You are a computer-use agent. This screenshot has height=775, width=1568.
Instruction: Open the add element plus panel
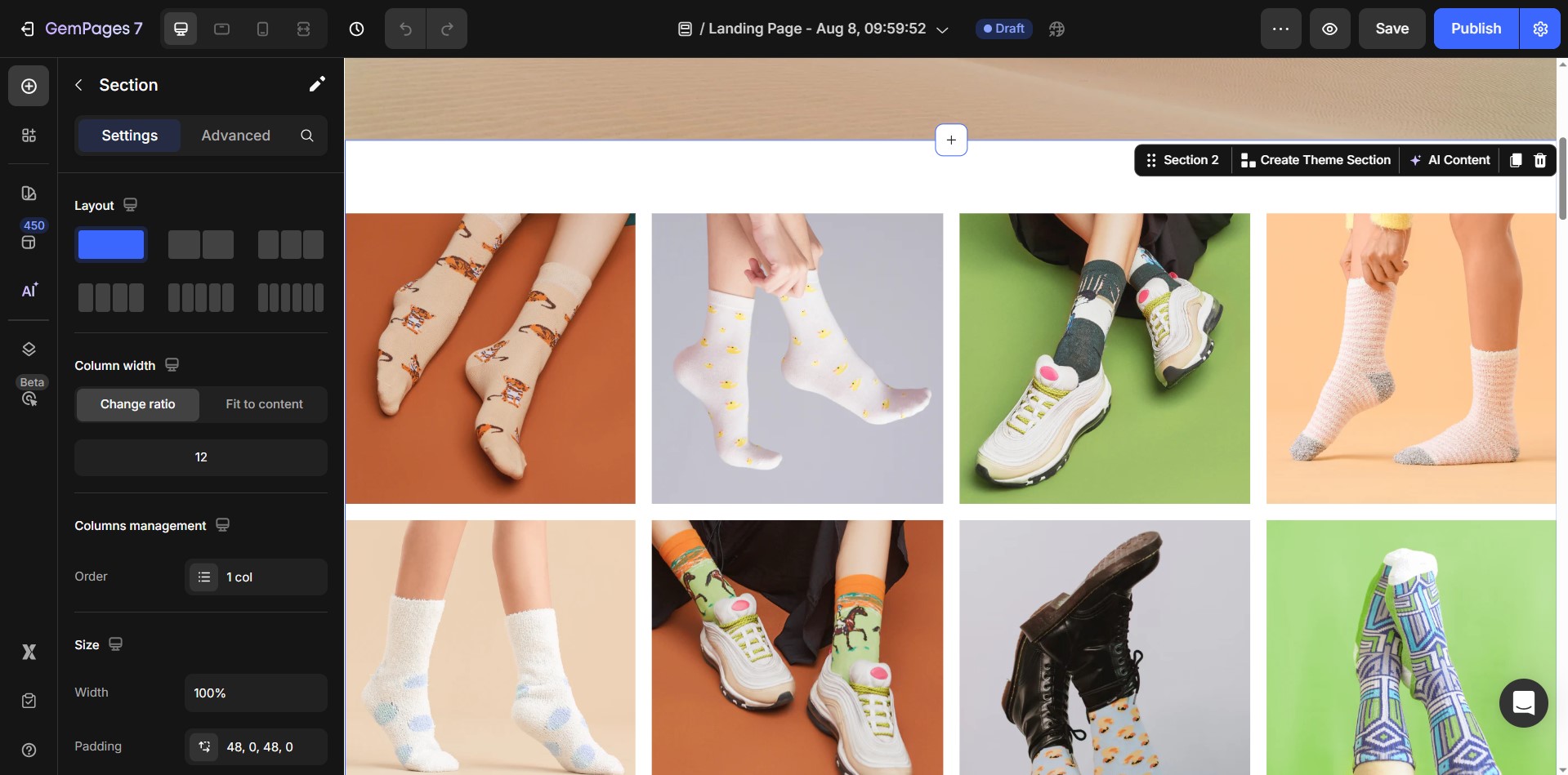pyautogui.click(x=29, y=86)
